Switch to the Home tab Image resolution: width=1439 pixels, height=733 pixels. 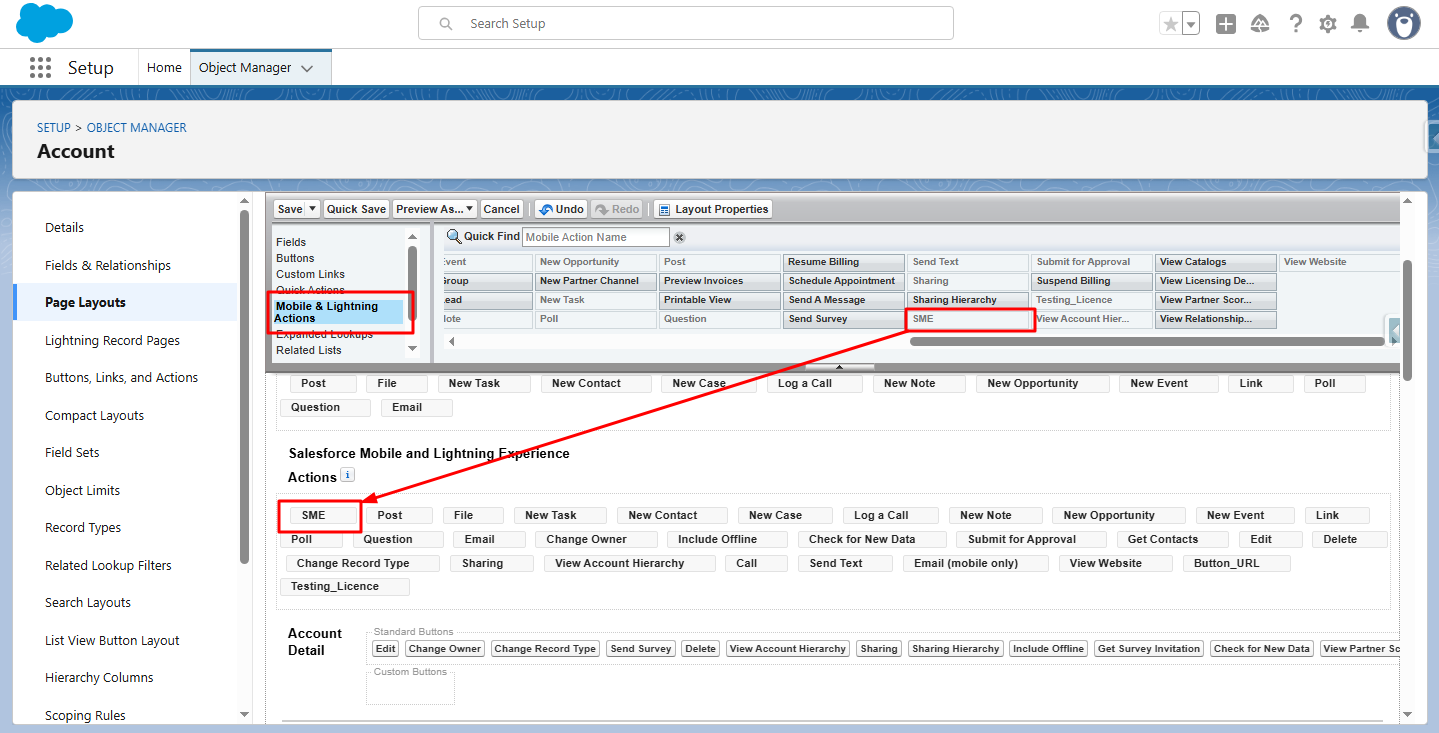[x=164, y=68]
